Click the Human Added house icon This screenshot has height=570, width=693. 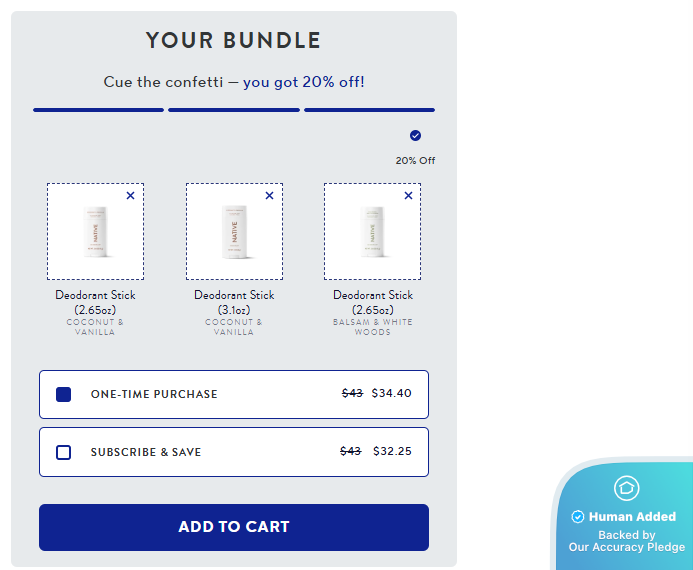tap(626, 488)
